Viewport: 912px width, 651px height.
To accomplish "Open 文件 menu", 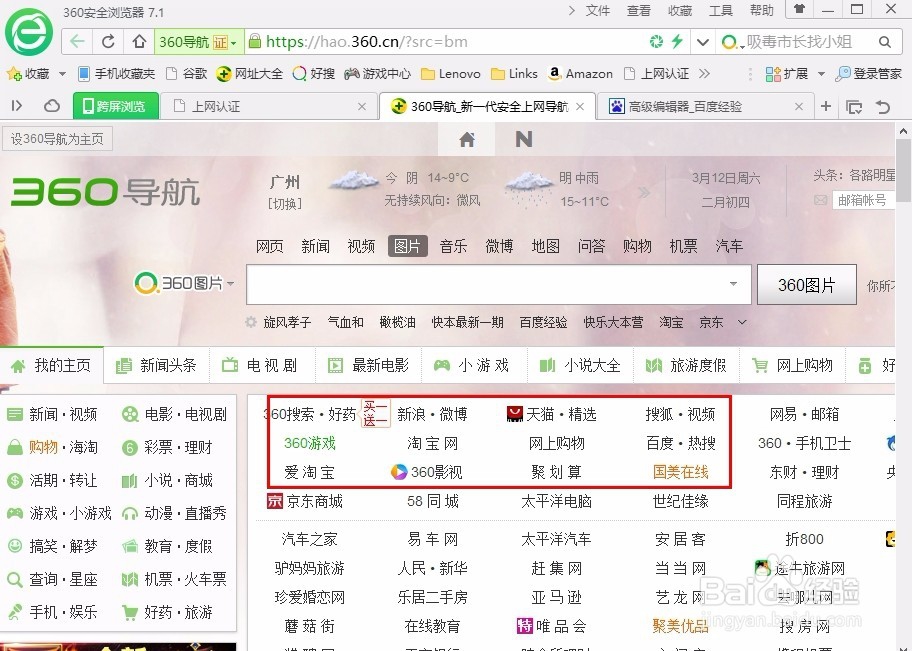I will pos(598,10).
